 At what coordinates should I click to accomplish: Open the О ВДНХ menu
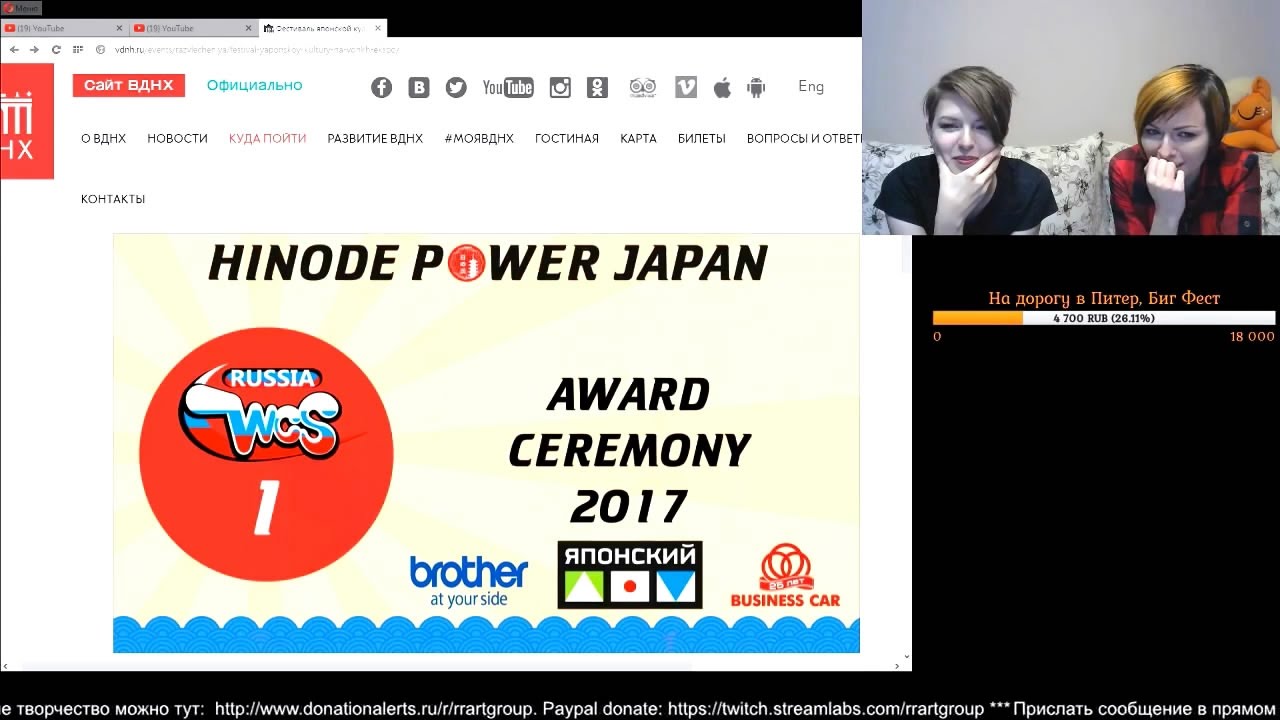coord(103,139)
